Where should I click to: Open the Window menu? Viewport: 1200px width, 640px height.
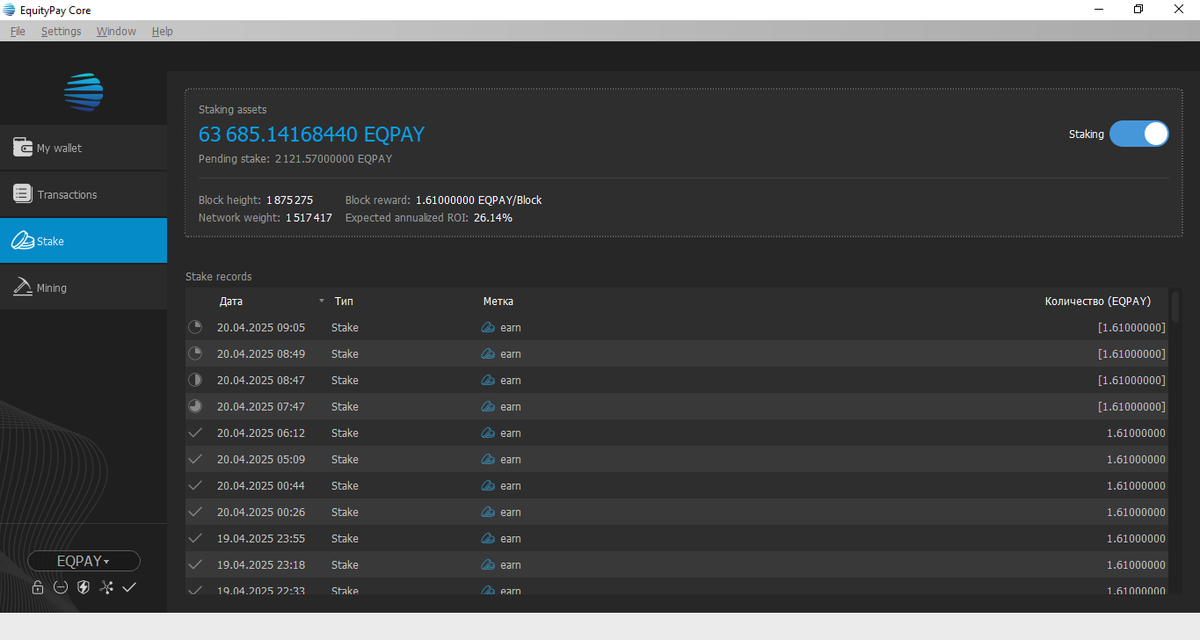tap(116, 31)
